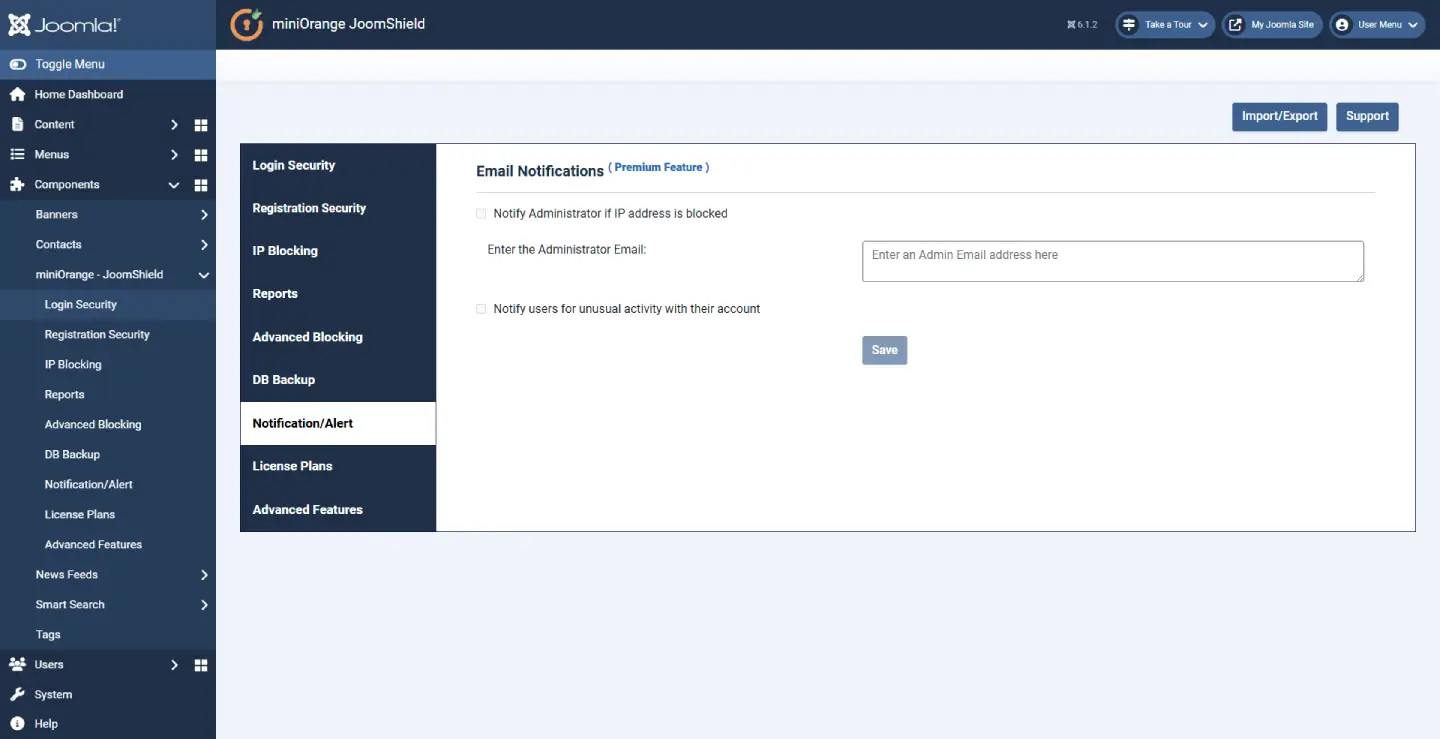Open the System sidebar menu
The width and height of the screenshot is (1440, 739).
tap(108, 694)
